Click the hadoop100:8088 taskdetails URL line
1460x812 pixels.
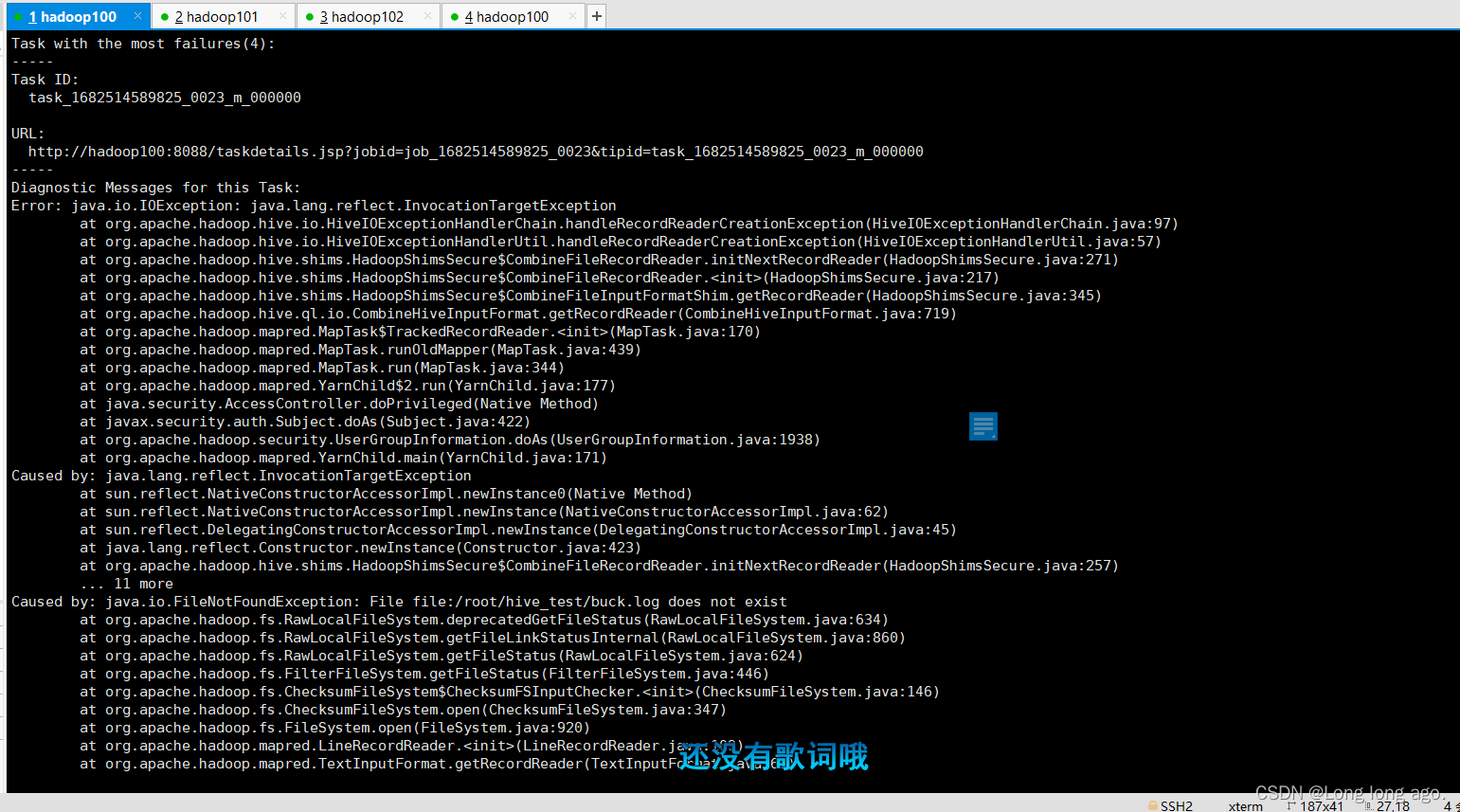coord(476,152)
